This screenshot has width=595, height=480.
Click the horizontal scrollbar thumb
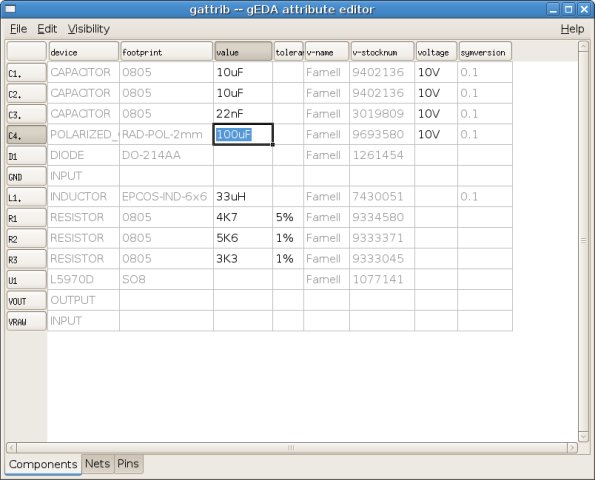291,448
